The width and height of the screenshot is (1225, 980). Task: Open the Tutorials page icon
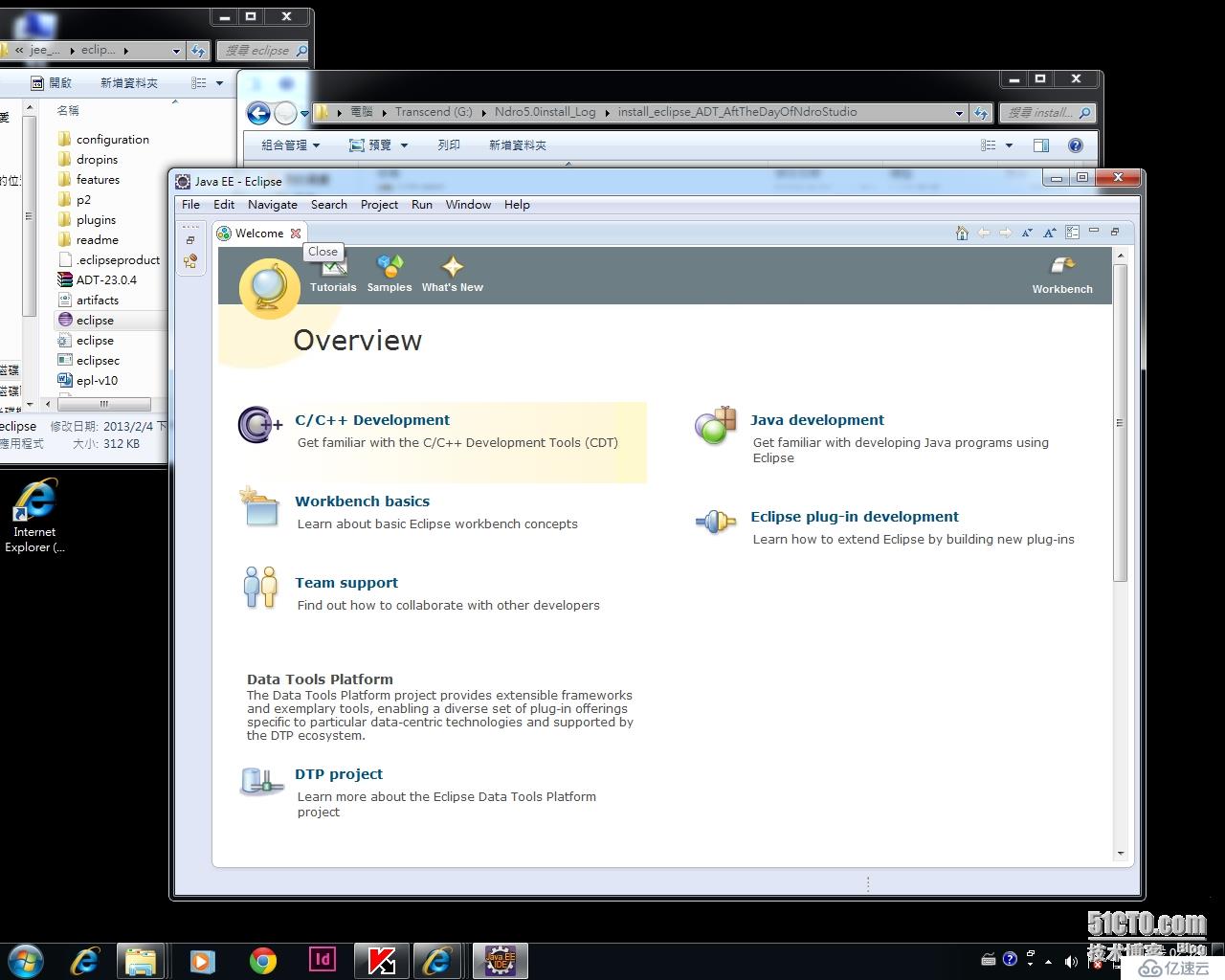coord(333,267)
